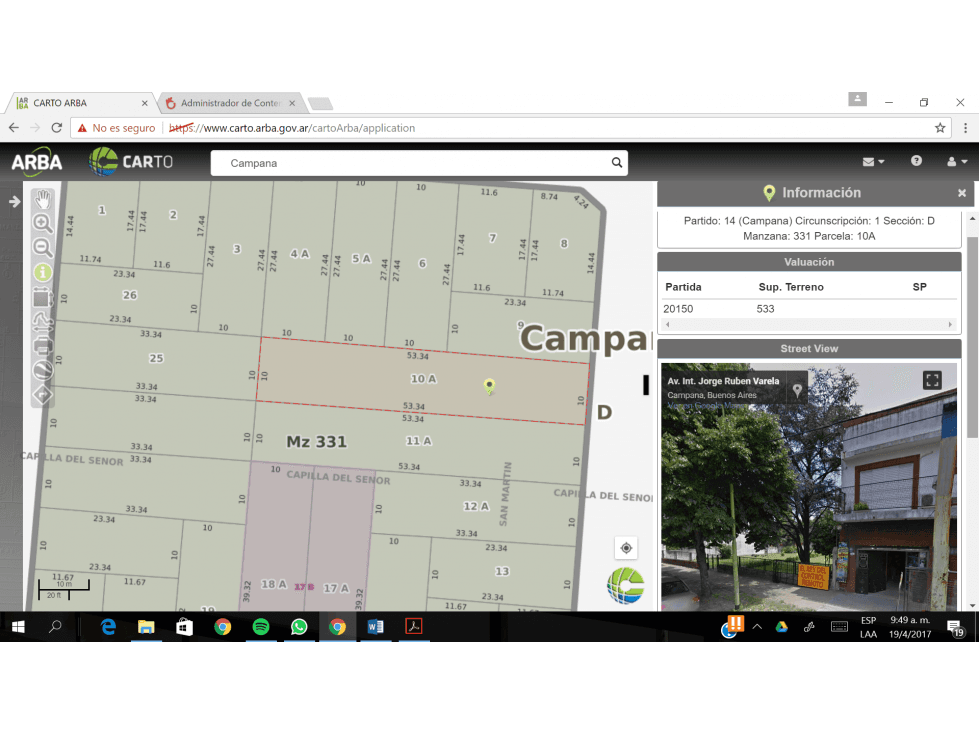Expand Street View to fullscreen
979x734 pixels.
coord(931,380)
